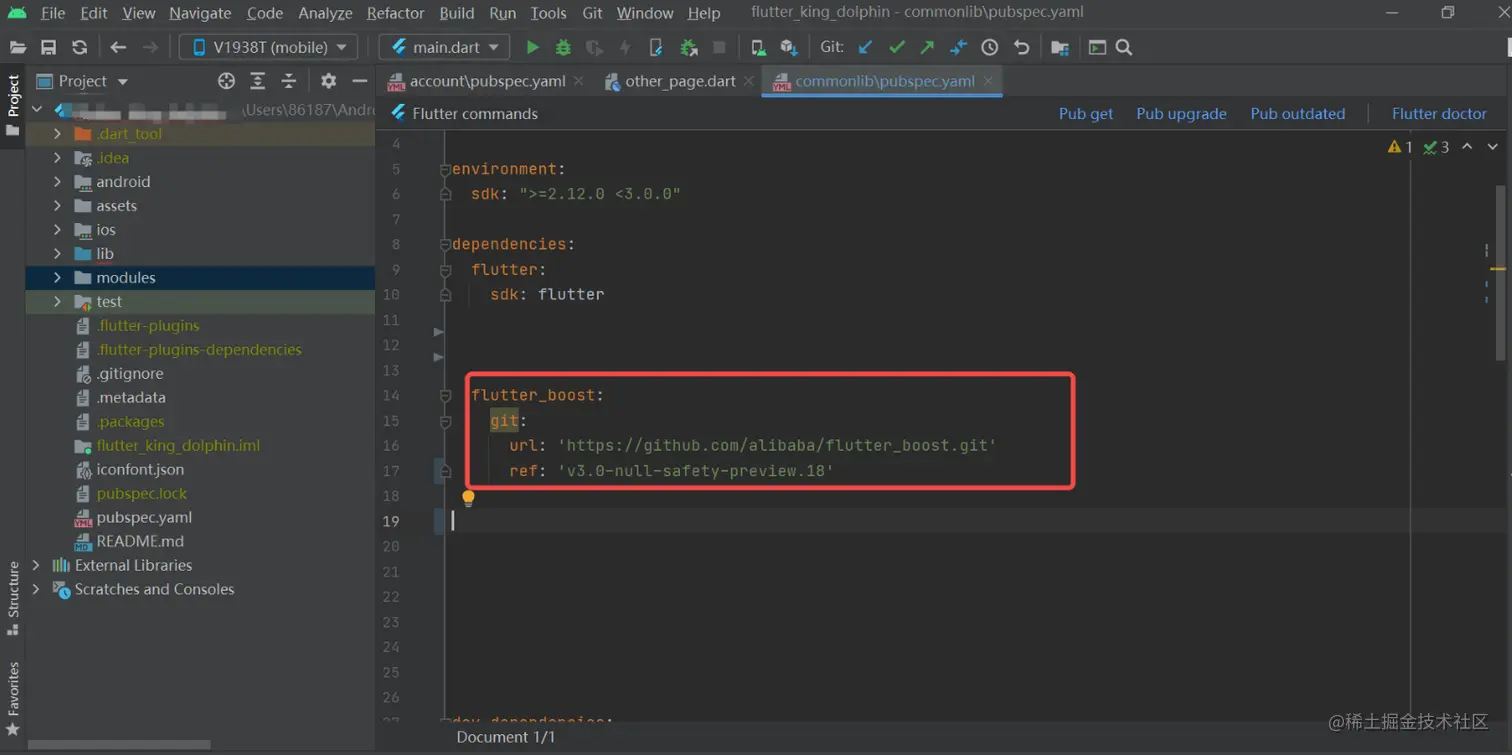Image resolution: width=1512 pixels, height=755 pixels.
Task: Open the Project view selector dropdown
Action: click(83, 81)
